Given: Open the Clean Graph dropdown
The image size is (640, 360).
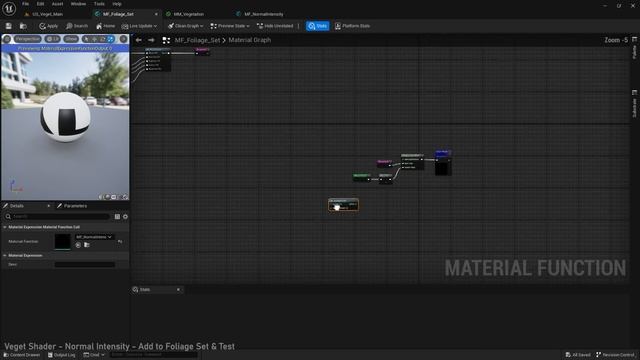Looking at the screenshot, I should (x=185, y=26).
